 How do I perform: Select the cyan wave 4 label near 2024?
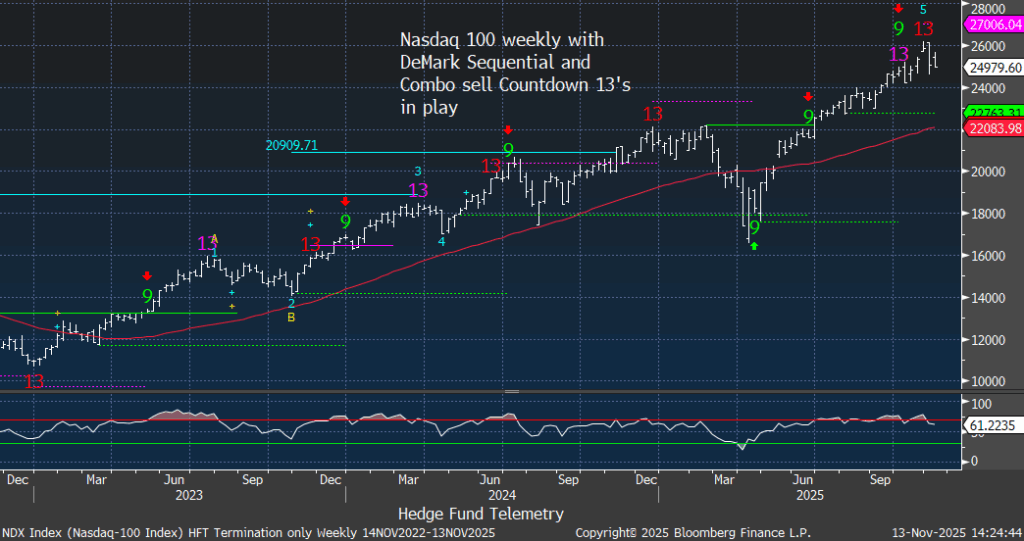tap(442, 241)
